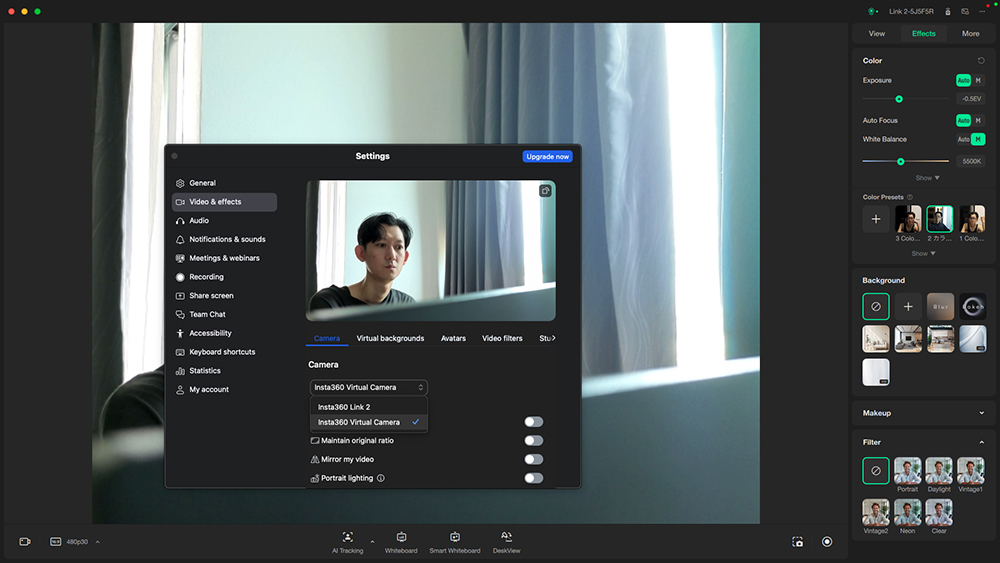Take a snapshot with the capture icon

coord(797,541)
